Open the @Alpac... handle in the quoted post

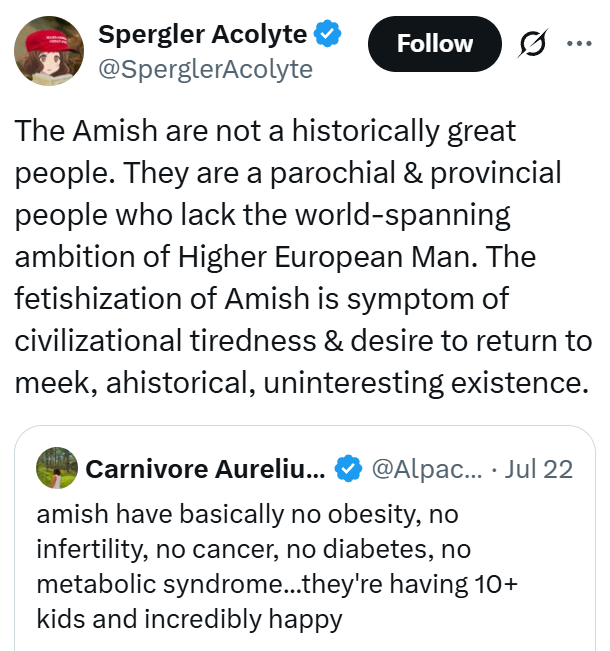pos(427,469)
